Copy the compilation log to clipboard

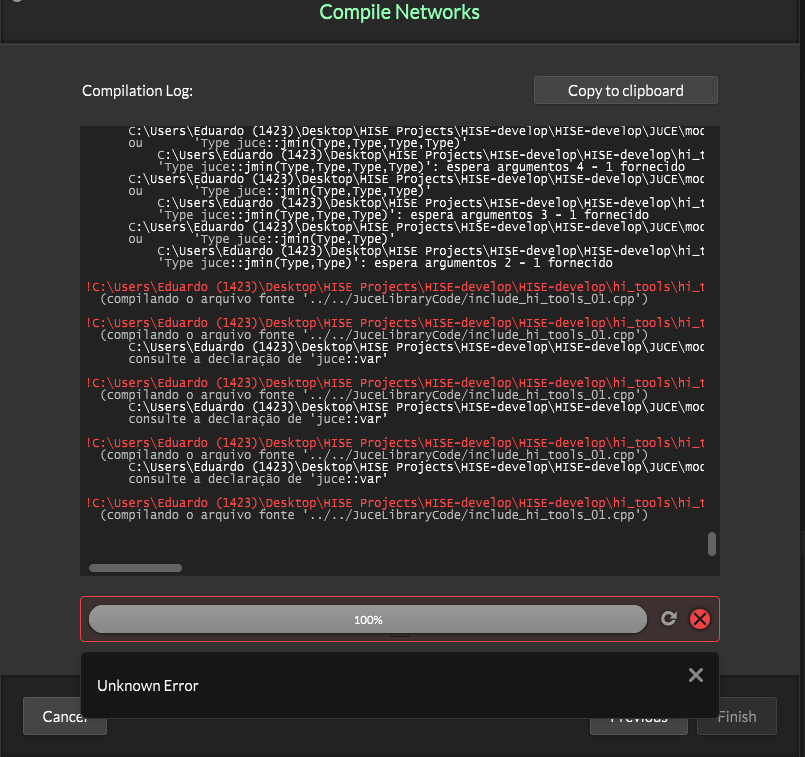tap(626, 90)
